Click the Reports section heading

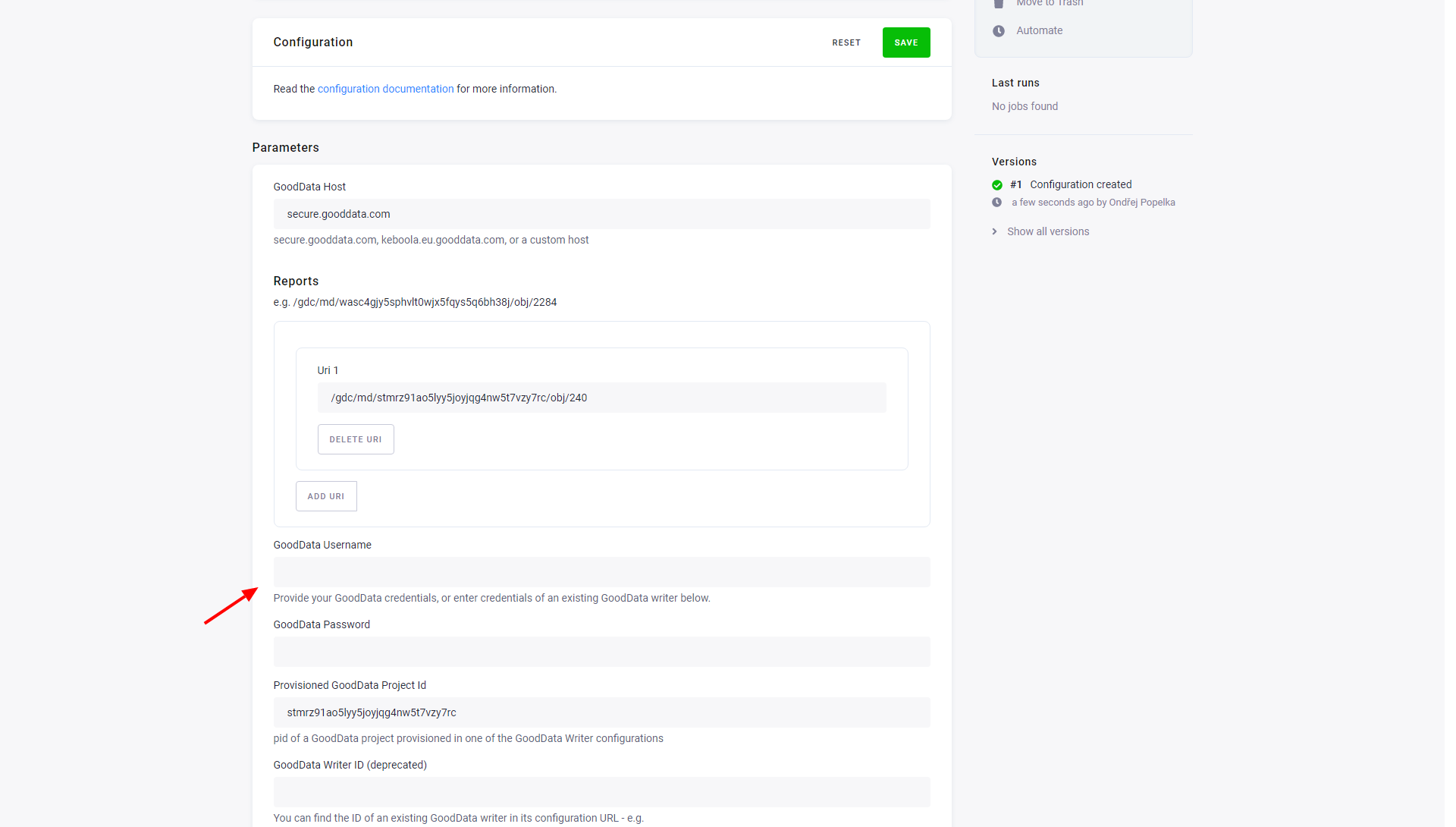coord(296,281)
